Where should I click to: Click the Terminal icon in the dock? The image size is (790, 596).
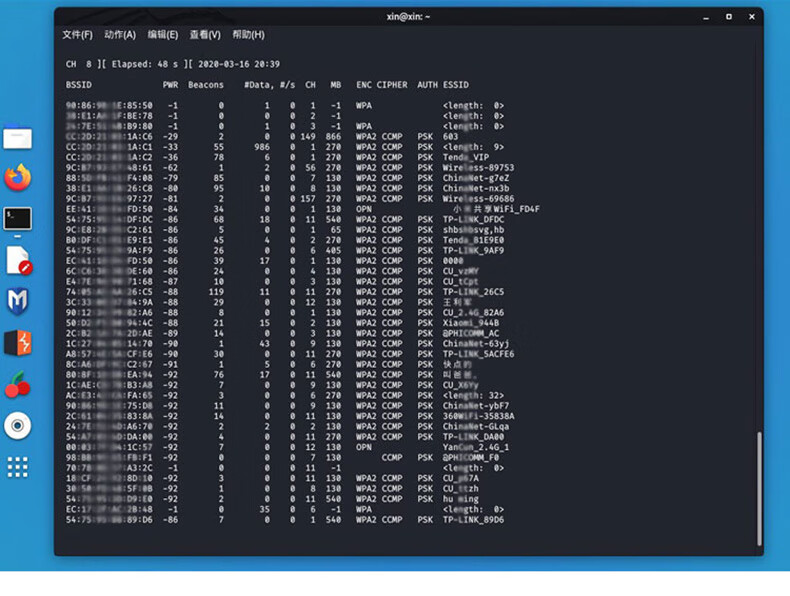click(18, 218)
